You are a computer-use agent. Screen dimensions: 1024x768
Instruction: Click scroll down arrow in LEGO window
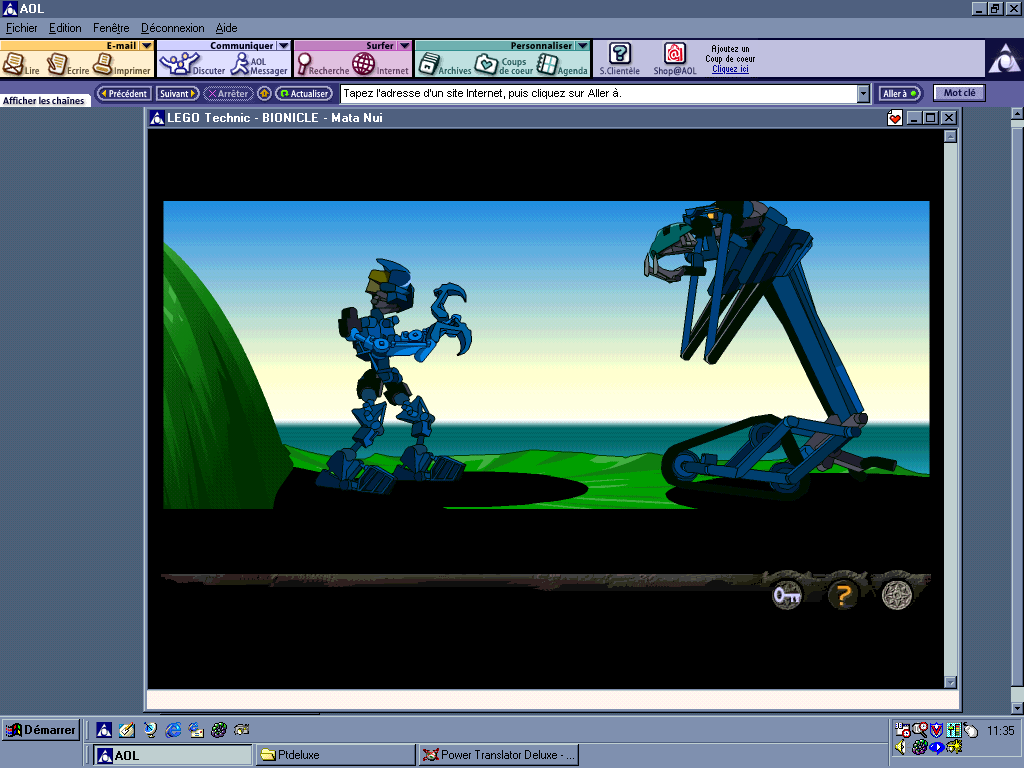950,682
